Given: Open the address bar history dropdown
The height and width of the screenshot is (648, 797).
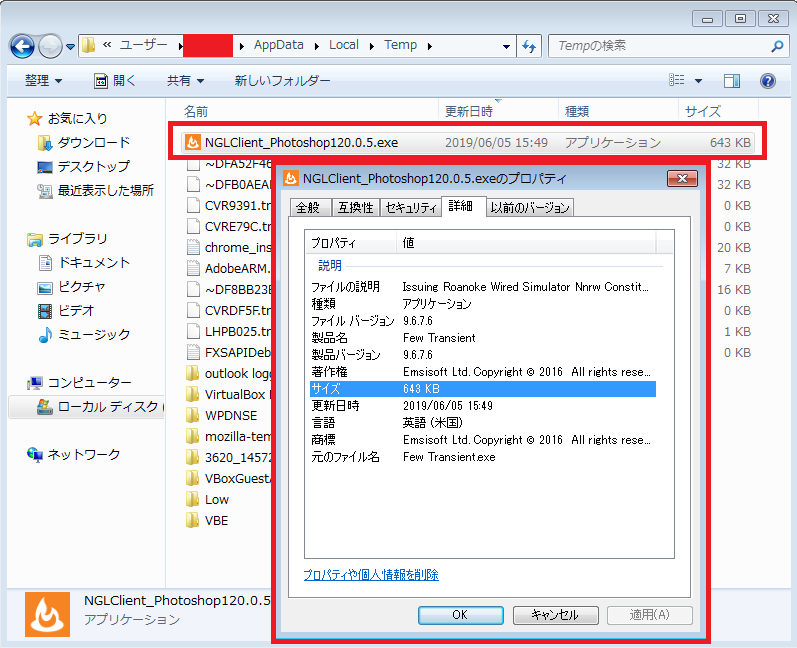Looking at the screenshot, I should 506,46.
